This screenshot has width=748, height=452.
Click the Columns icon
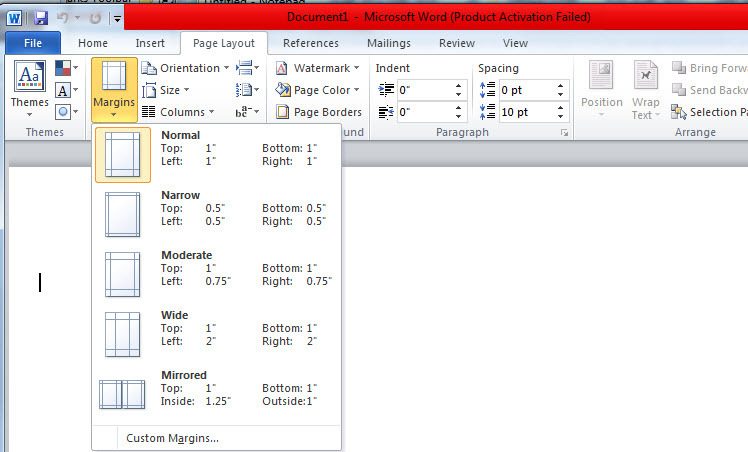148,112
